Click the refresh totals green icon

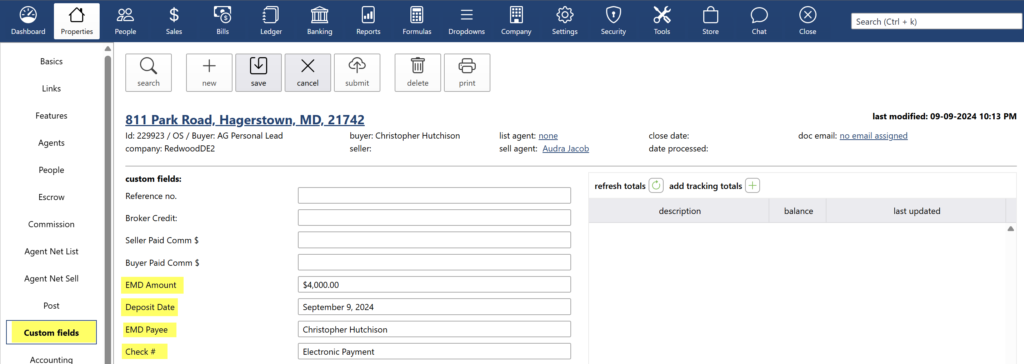(656, 186)
